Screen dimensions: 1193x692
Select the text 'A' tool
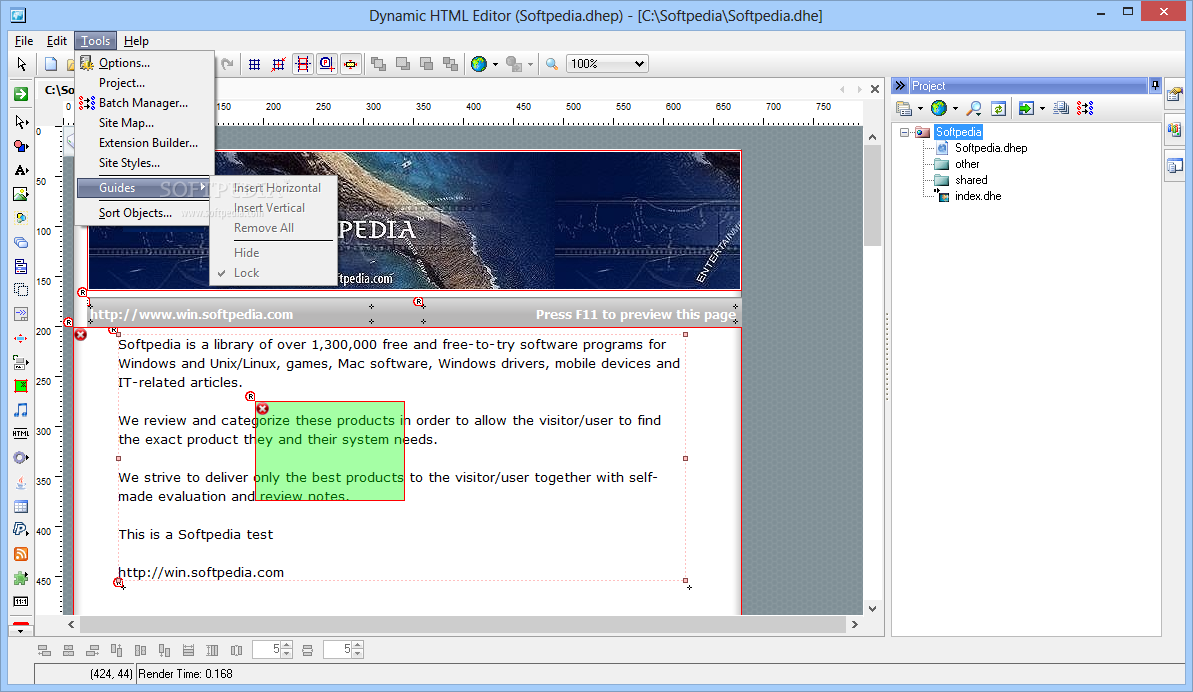pos(21,170)
